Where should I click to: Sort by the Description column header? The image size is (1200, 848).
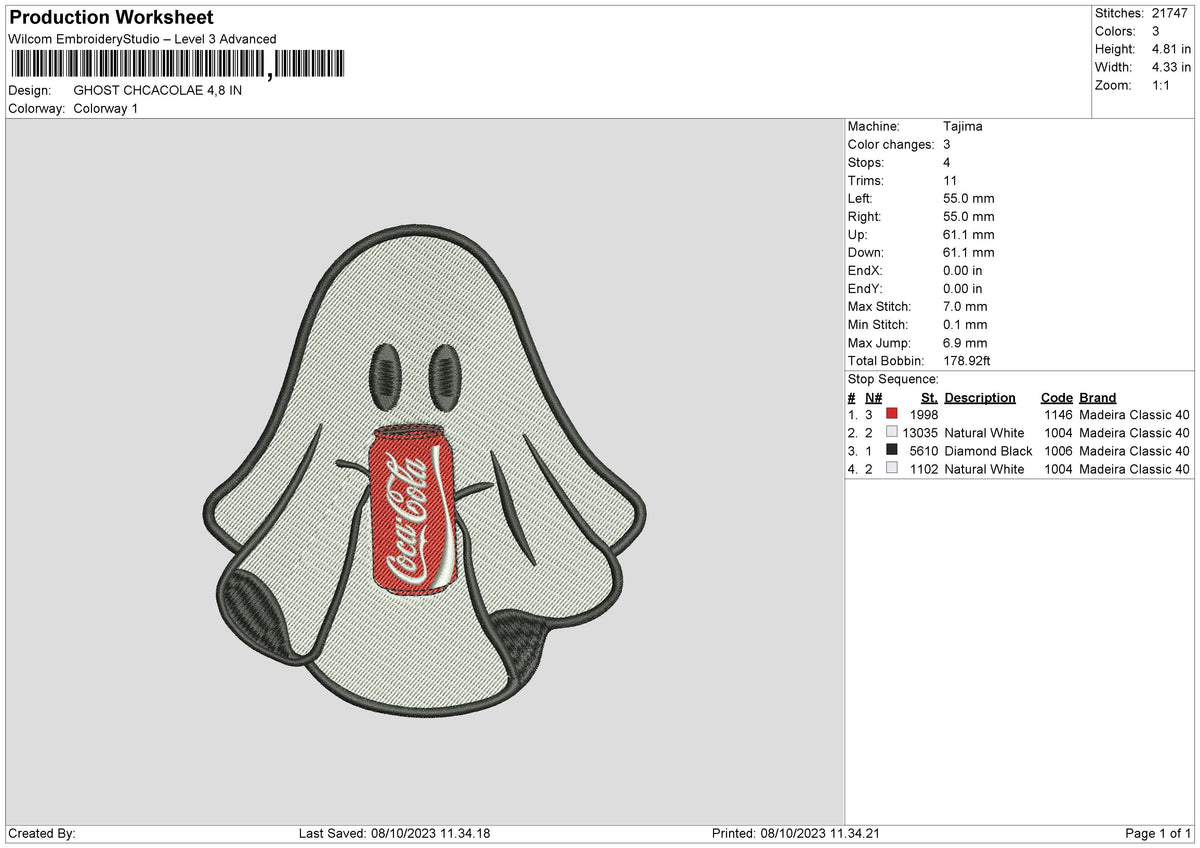coord(979,397)
